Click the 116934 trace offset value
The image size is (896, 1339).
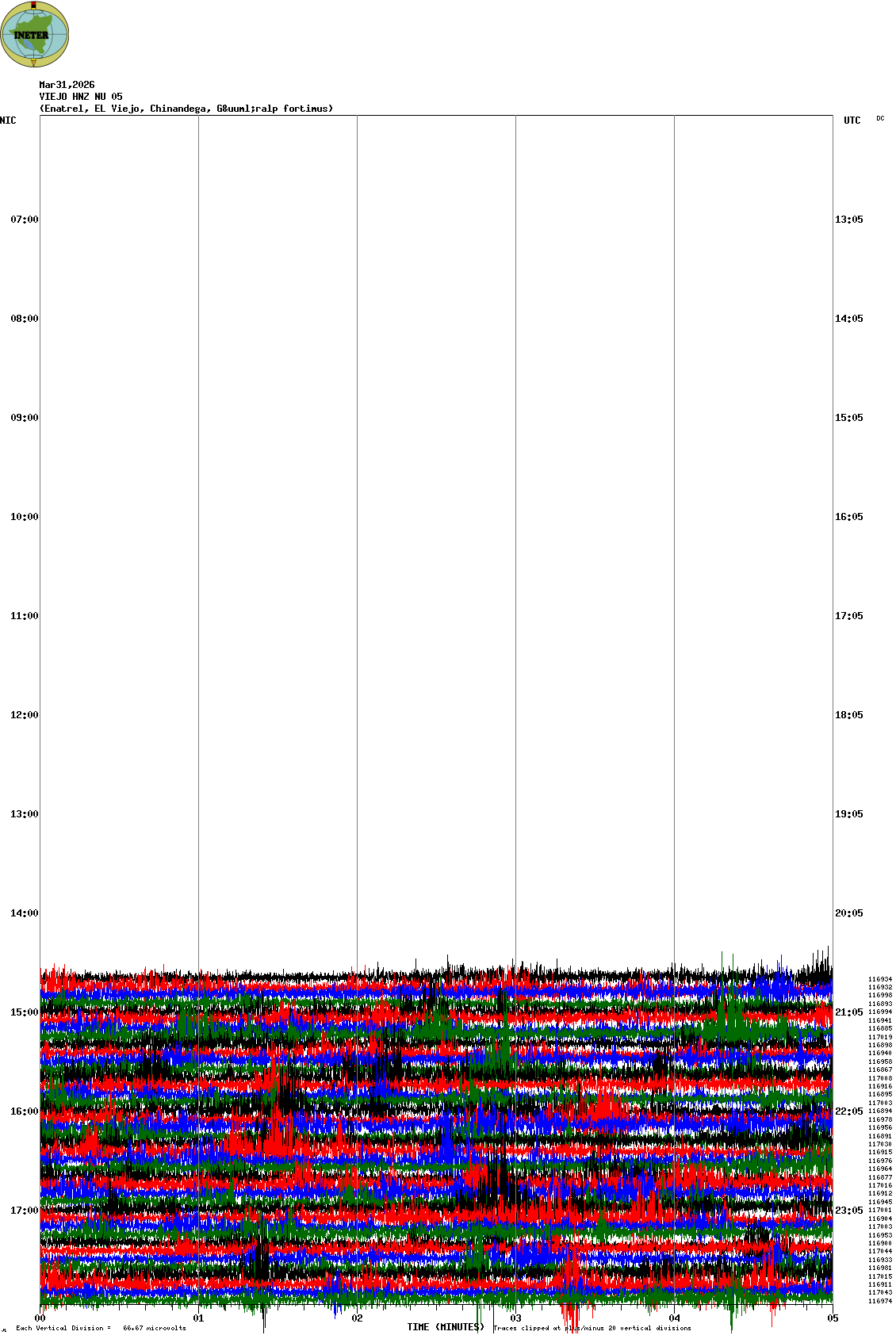coord(879,980)
